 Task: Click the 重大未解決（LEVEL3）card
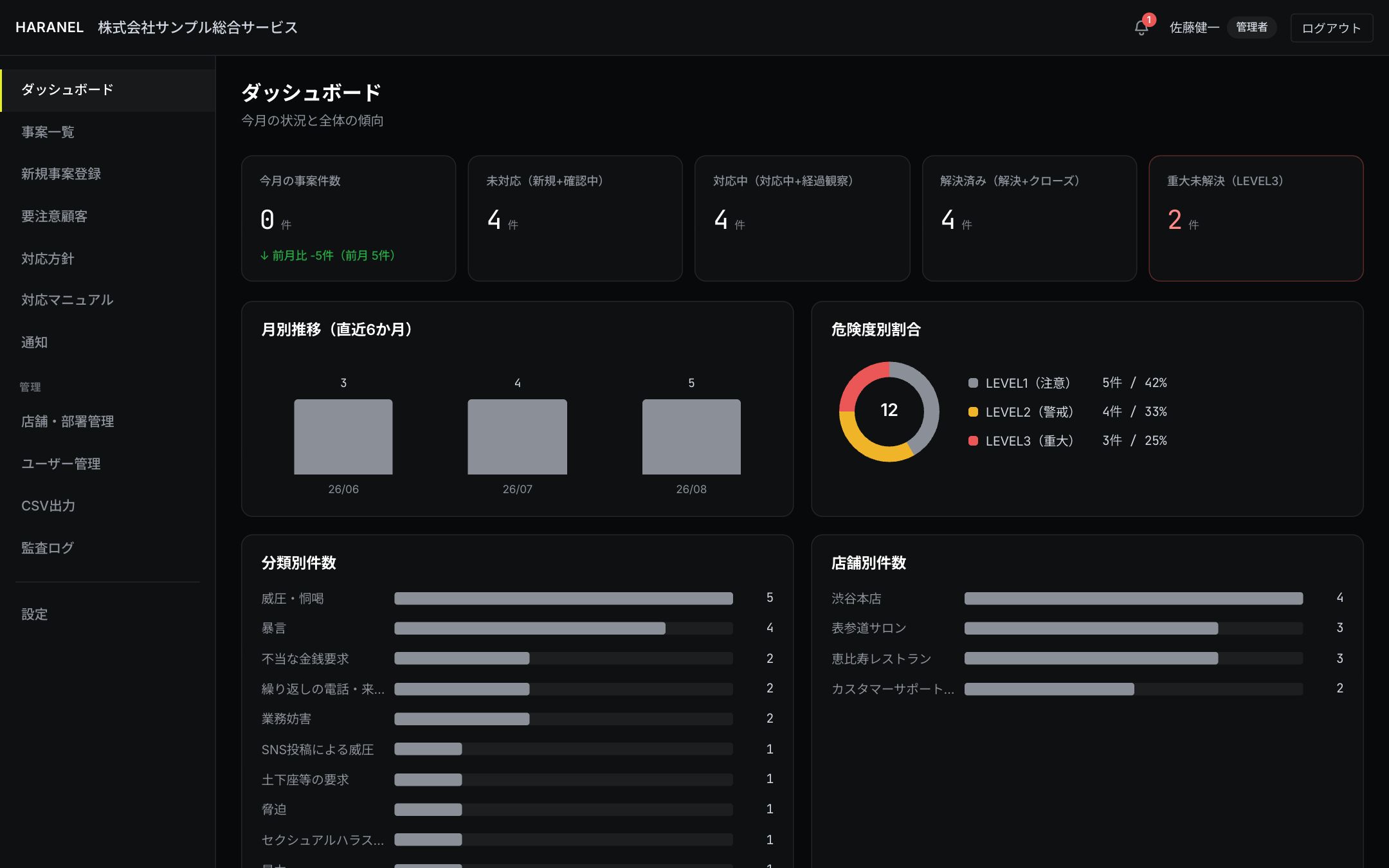1256,218
